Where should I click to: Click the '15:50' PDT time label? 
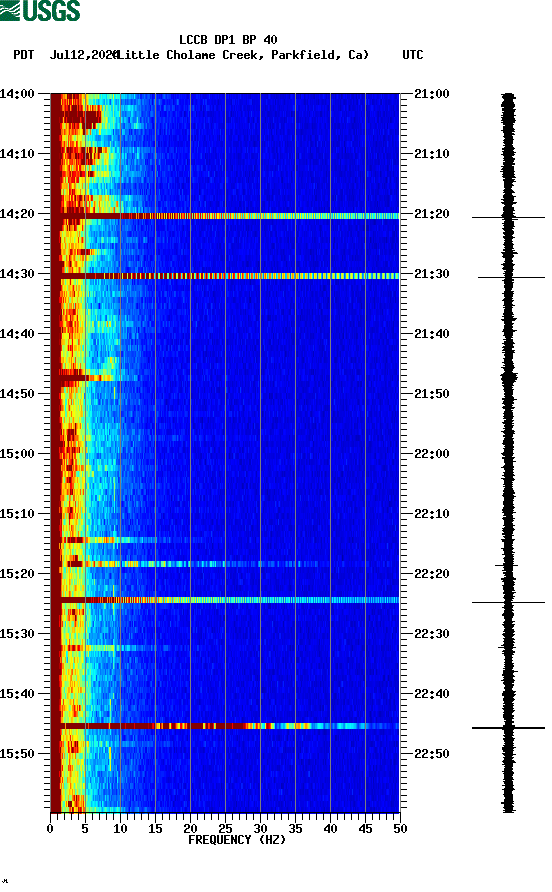(17, 754)
